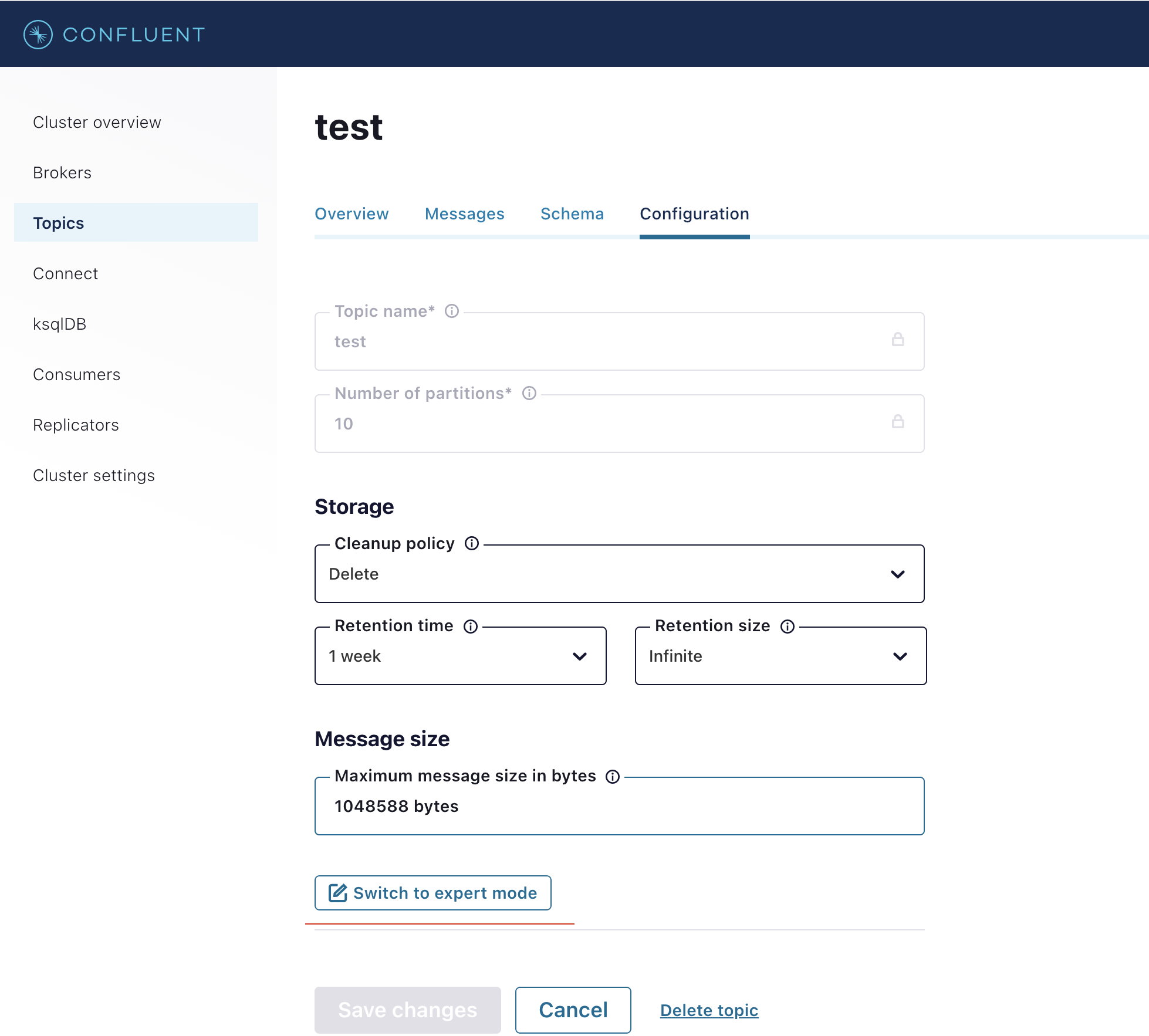Click the Number of partitions info icon
Screen dimensions: 1149x1036
(x=529, y=393)
